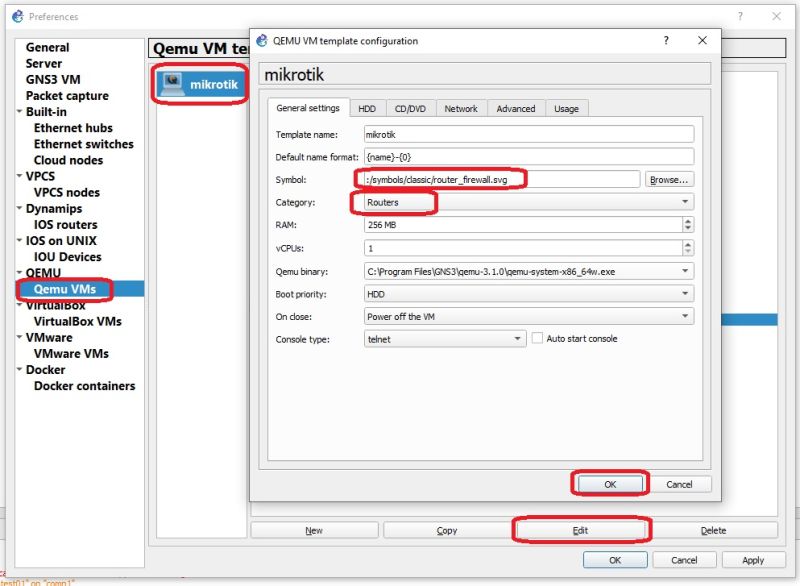This screenshot has width=800, height=586.
Task: Click the Edit template button
Action: 580,530
